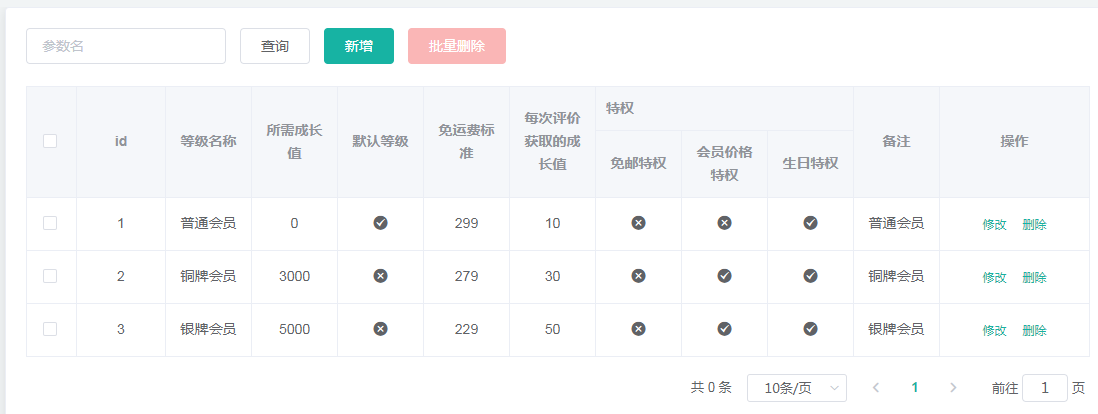Toggle the select-all header checkbox
Image resolution: width=1098 pixels, height=414 pixels.
point(50,141)
